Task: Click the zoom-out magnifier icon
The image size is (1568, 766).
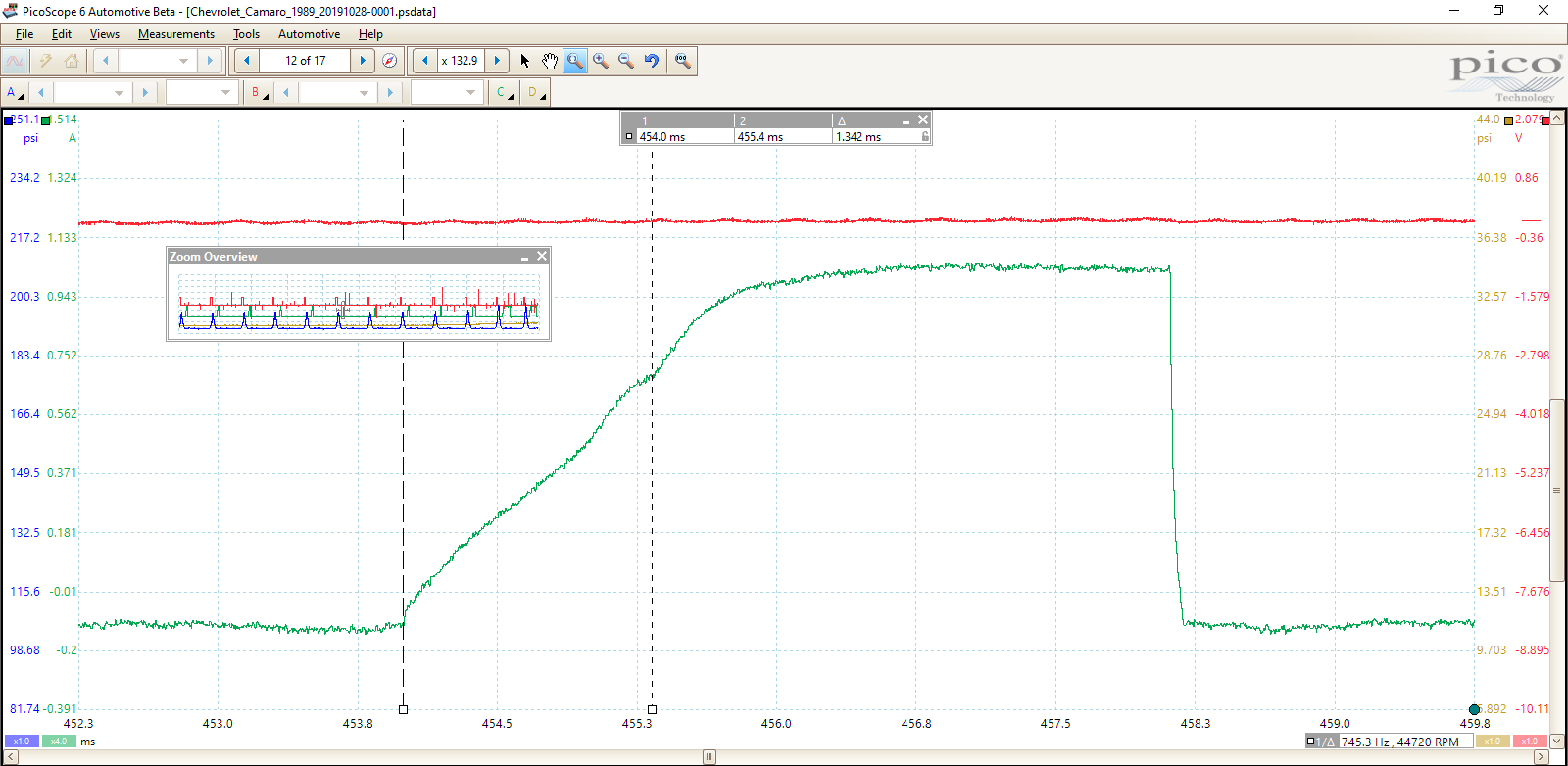Action: (626, 61)
